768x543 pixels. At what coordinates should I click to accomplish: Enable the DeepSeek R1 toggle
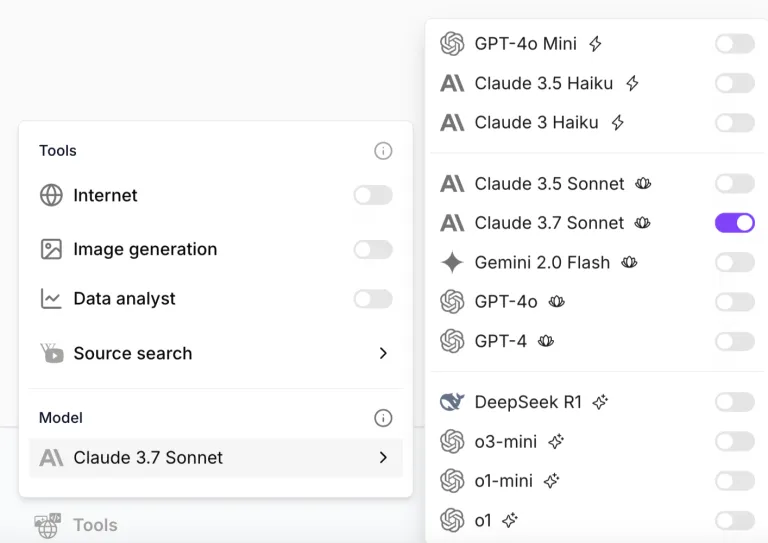[735, 402]
